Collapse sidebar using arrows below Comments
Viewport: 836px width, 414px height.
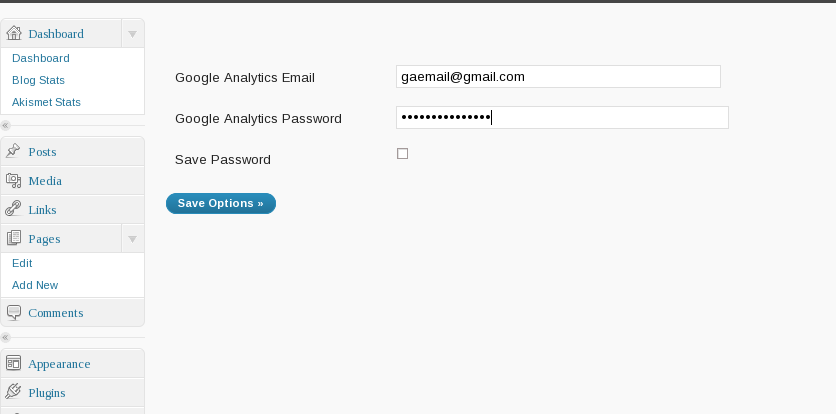coord(5,338)
